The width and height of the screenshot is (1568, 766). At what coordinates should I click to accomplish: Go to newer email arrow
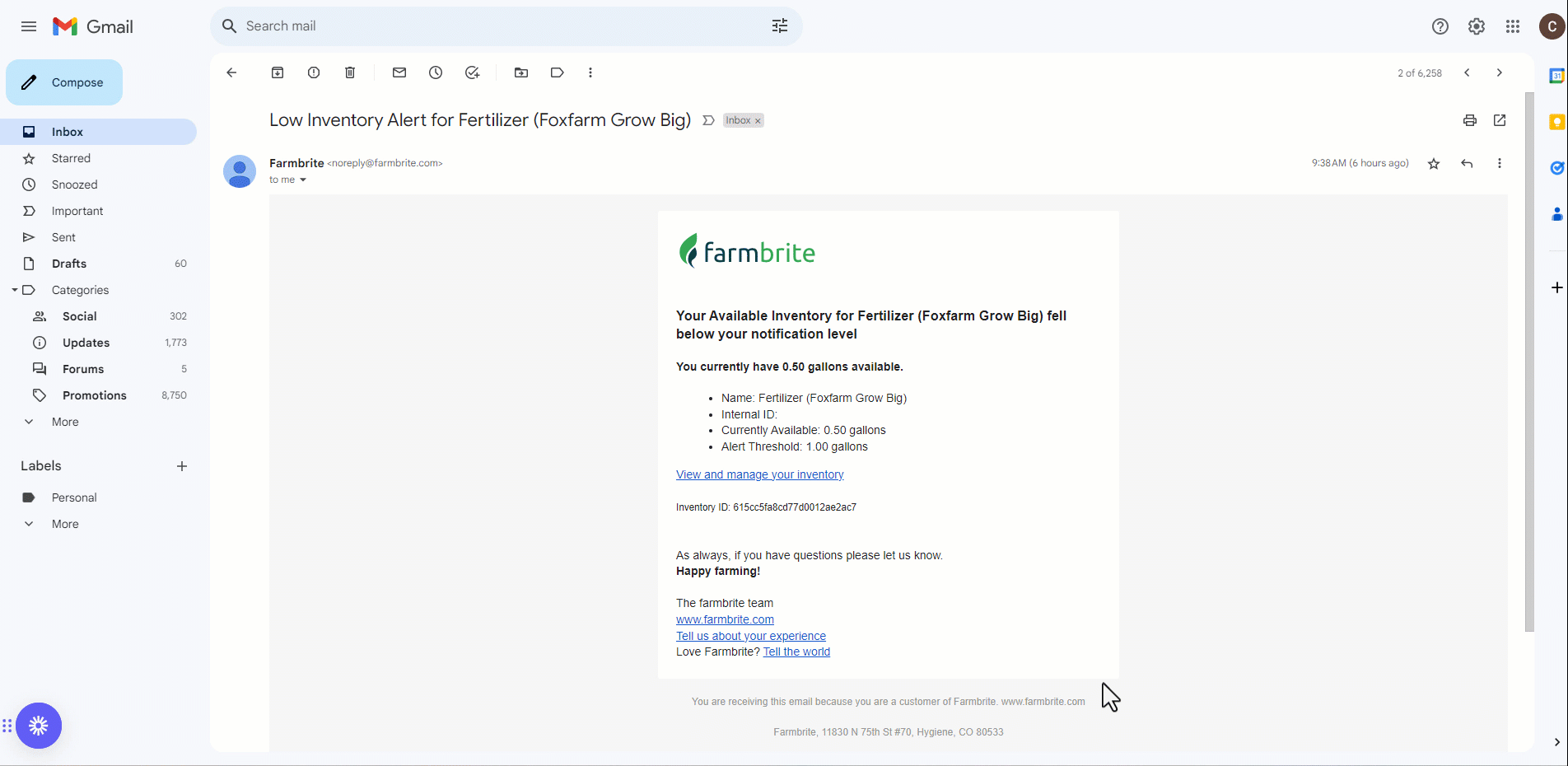click(x=1467, y=72)
